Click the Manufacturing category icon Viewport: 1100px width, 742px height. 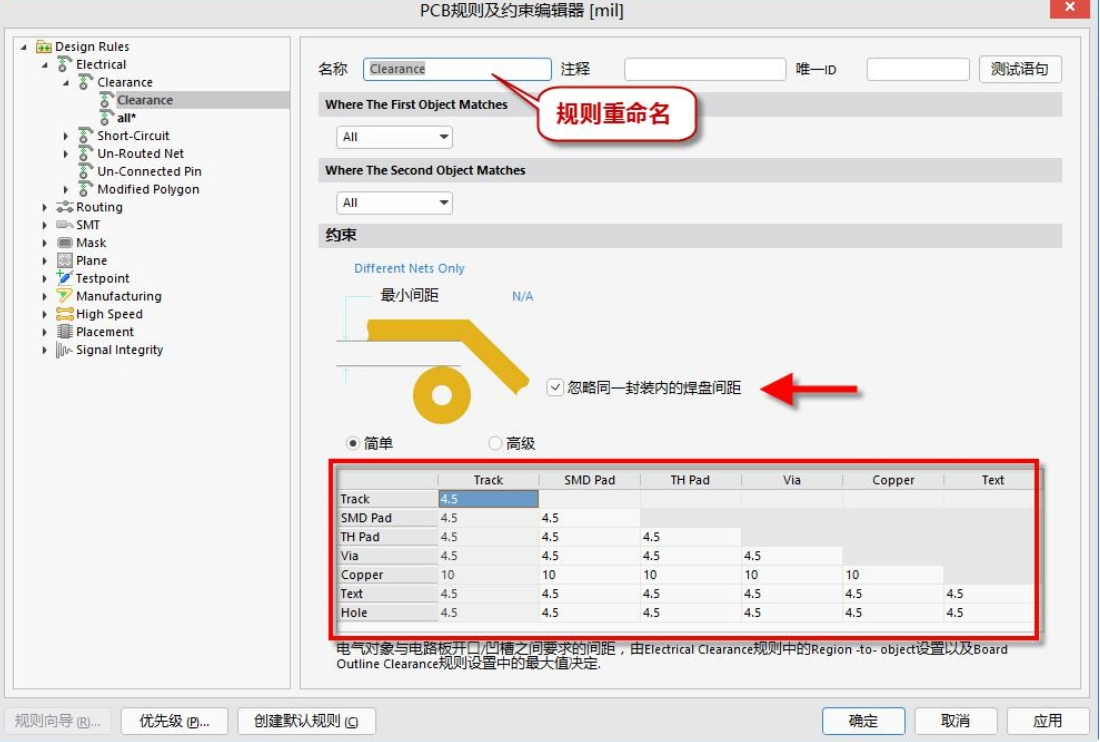(x=65, y=296)
